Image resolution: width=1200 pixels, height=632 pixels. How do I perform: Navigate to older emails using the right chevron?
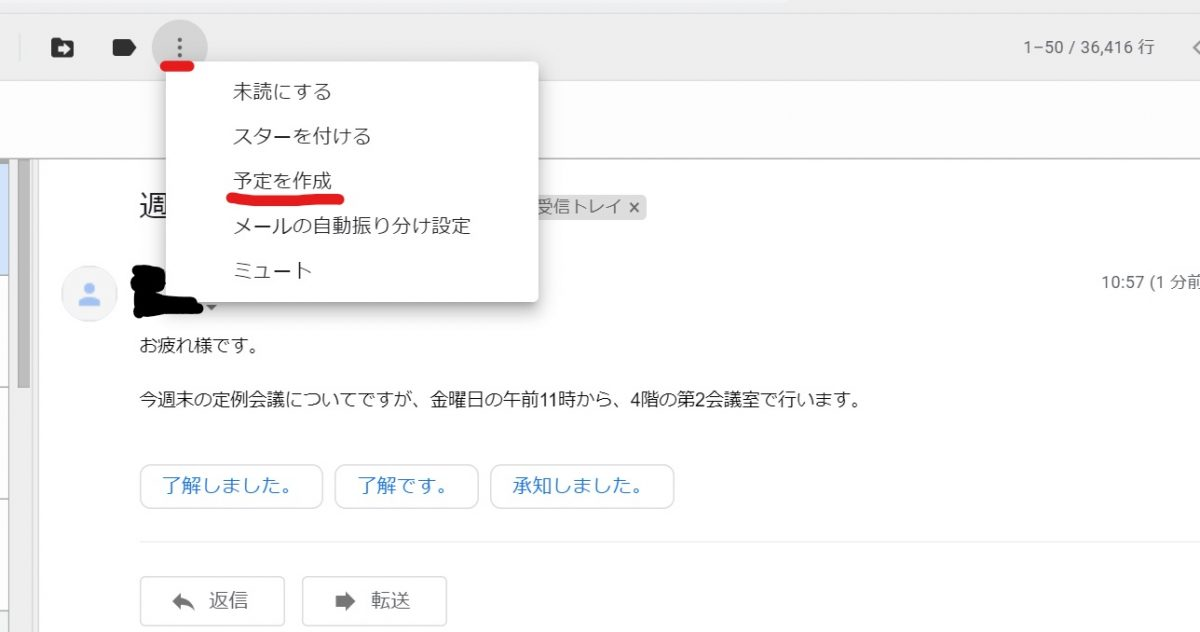point(1192,44)
